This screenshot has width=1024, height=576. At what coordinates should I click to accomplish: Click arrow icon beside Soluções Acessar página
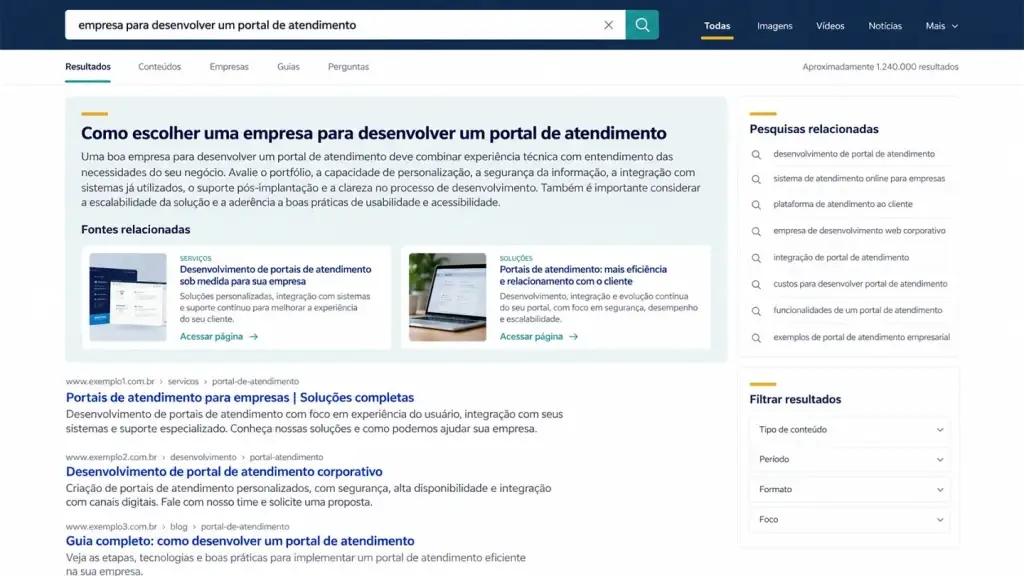[x=573, y=337]
